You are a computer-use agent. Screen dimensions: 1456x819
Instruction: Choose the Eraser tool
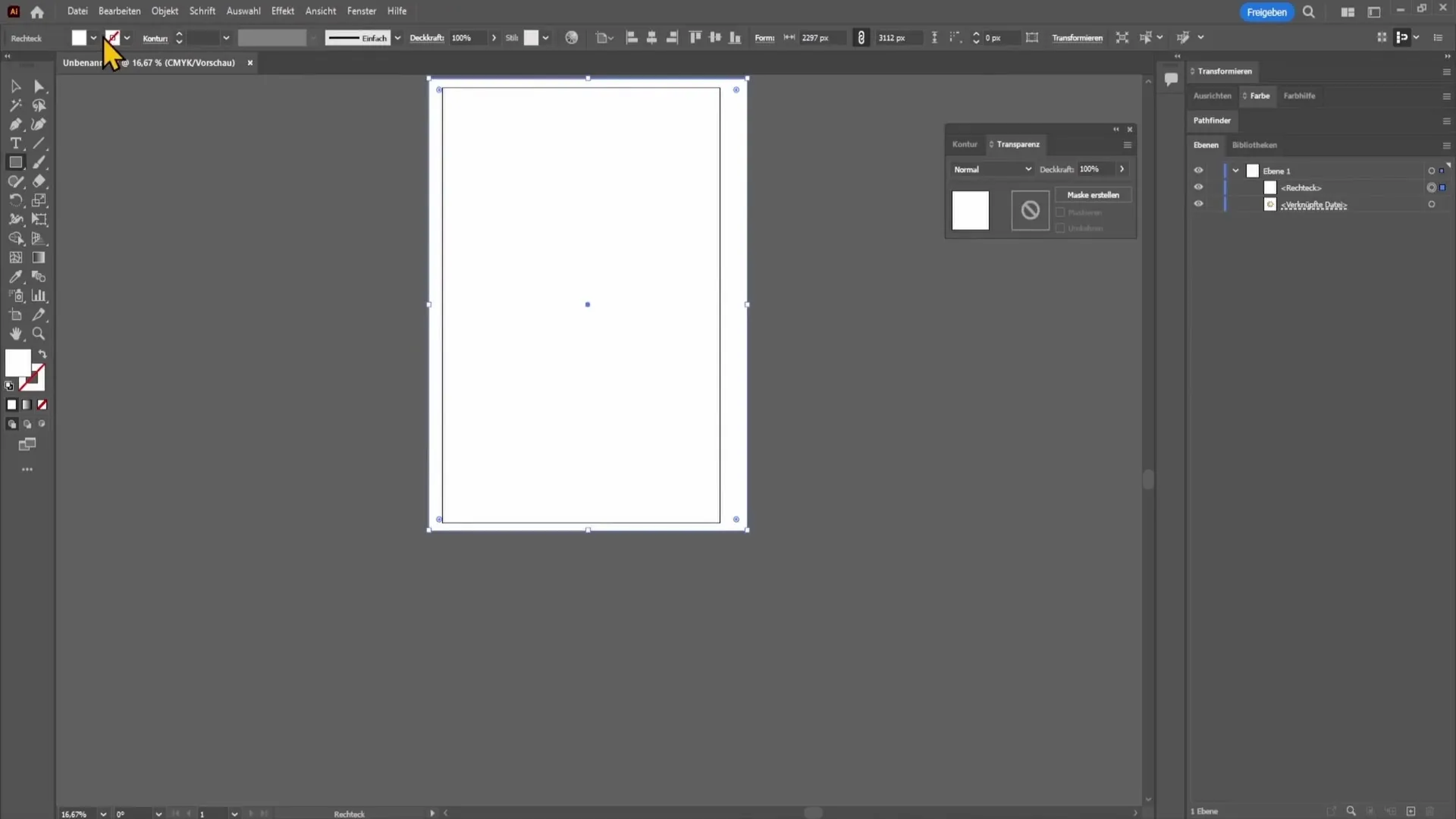[39, 181]
